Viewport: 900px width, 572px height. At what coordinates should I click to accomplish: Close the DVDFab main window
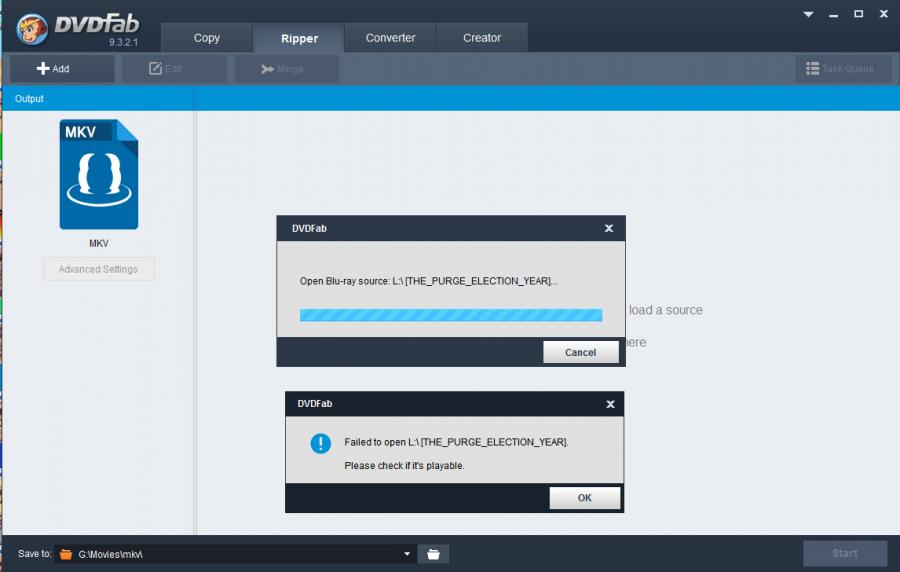point(884,14)
